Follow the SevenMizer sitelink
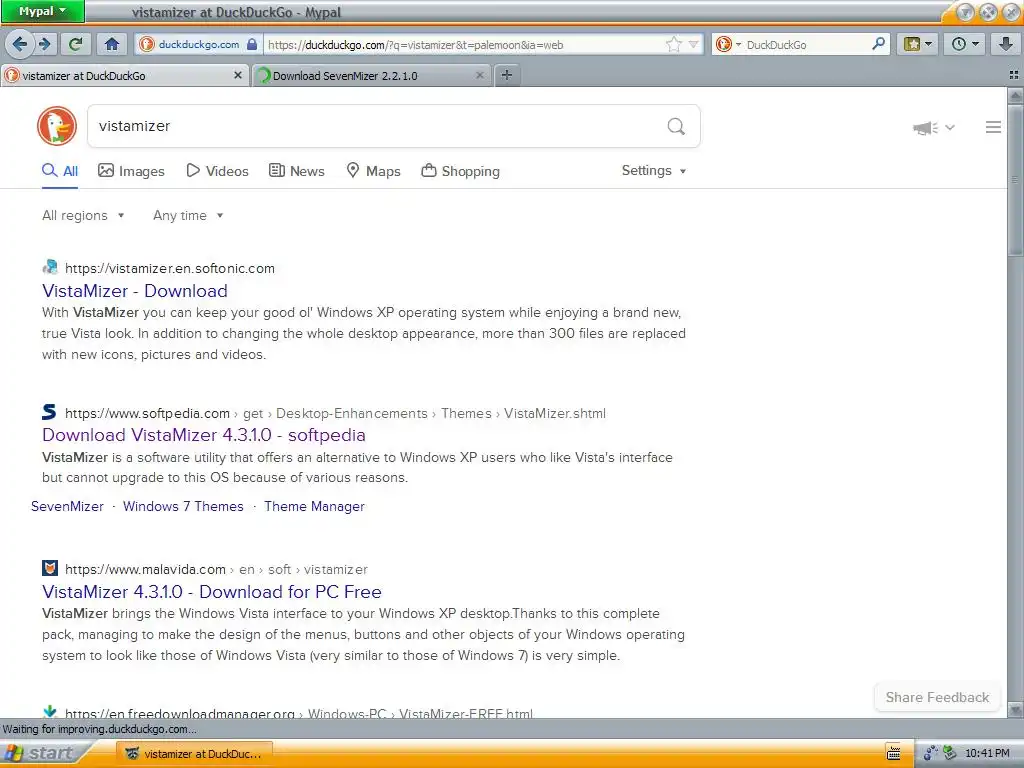Viewport: 1024px width, 768px height. [67, 507]
